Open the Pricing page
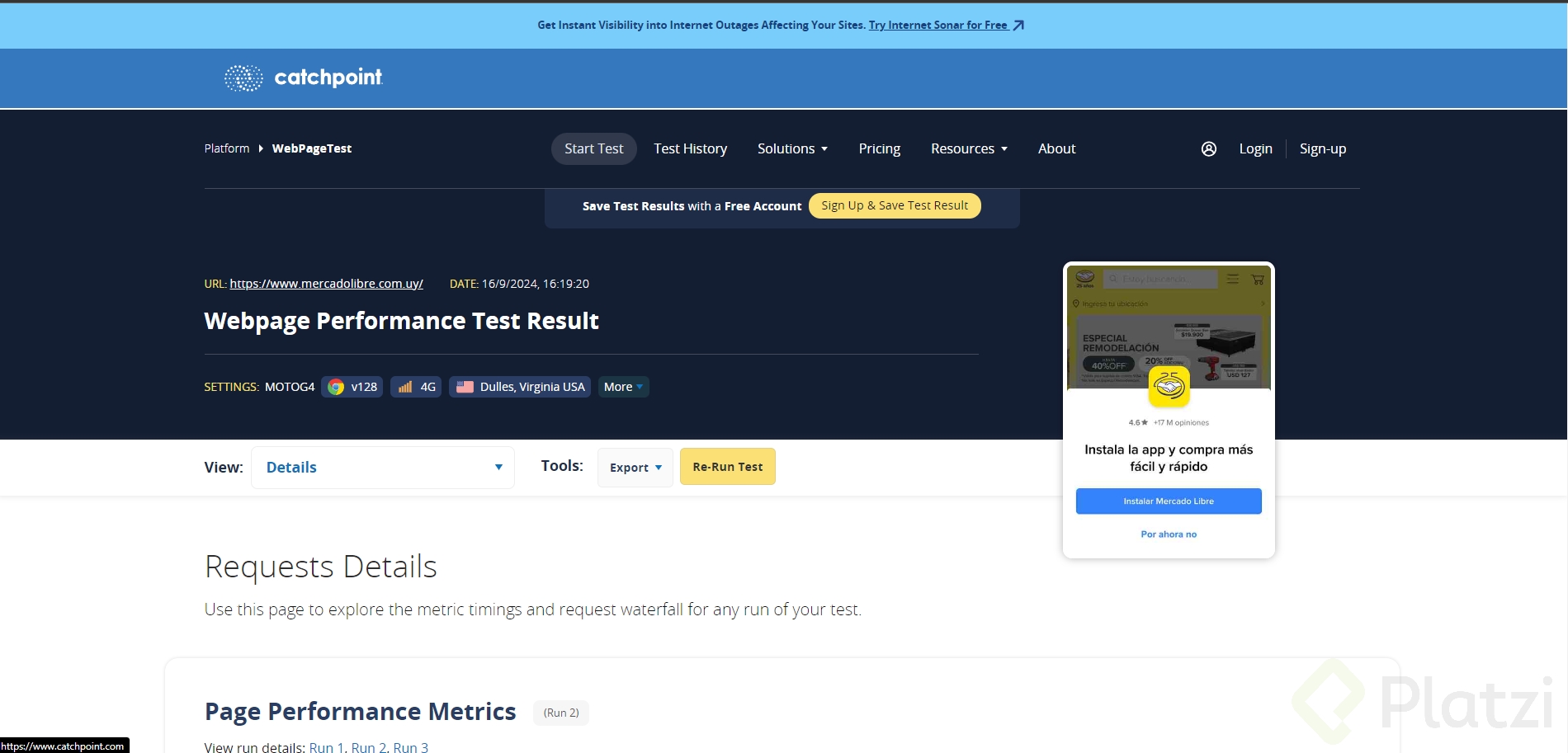1568x753 pixels. [x=880, y=148]
